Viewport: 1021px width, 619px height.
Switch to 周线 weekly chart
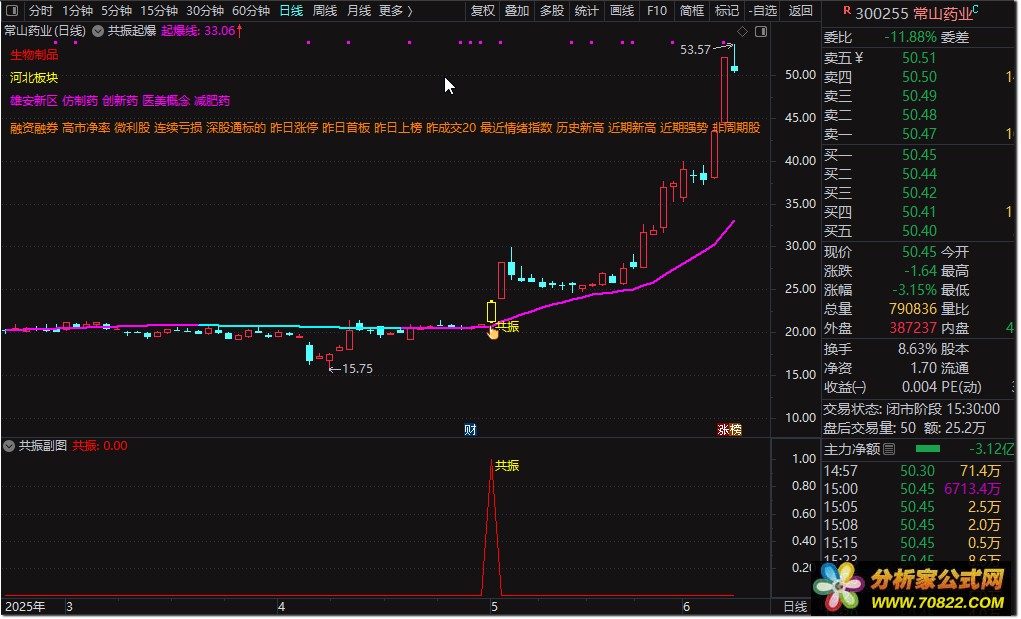[324, 10]
